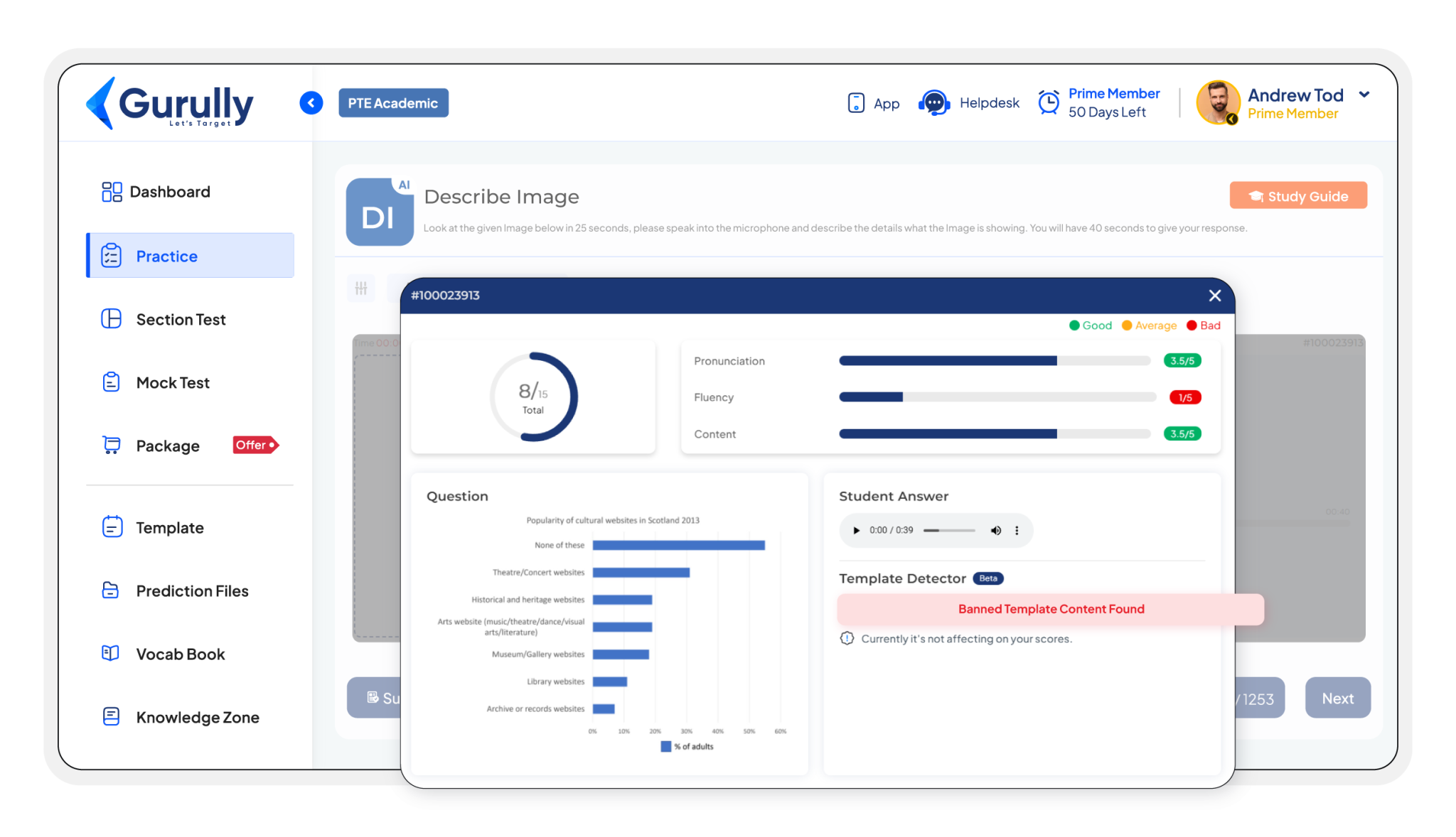1456x837 pixels.
Task: Play the Student Answer recording
Action: [x=856, y=530]
